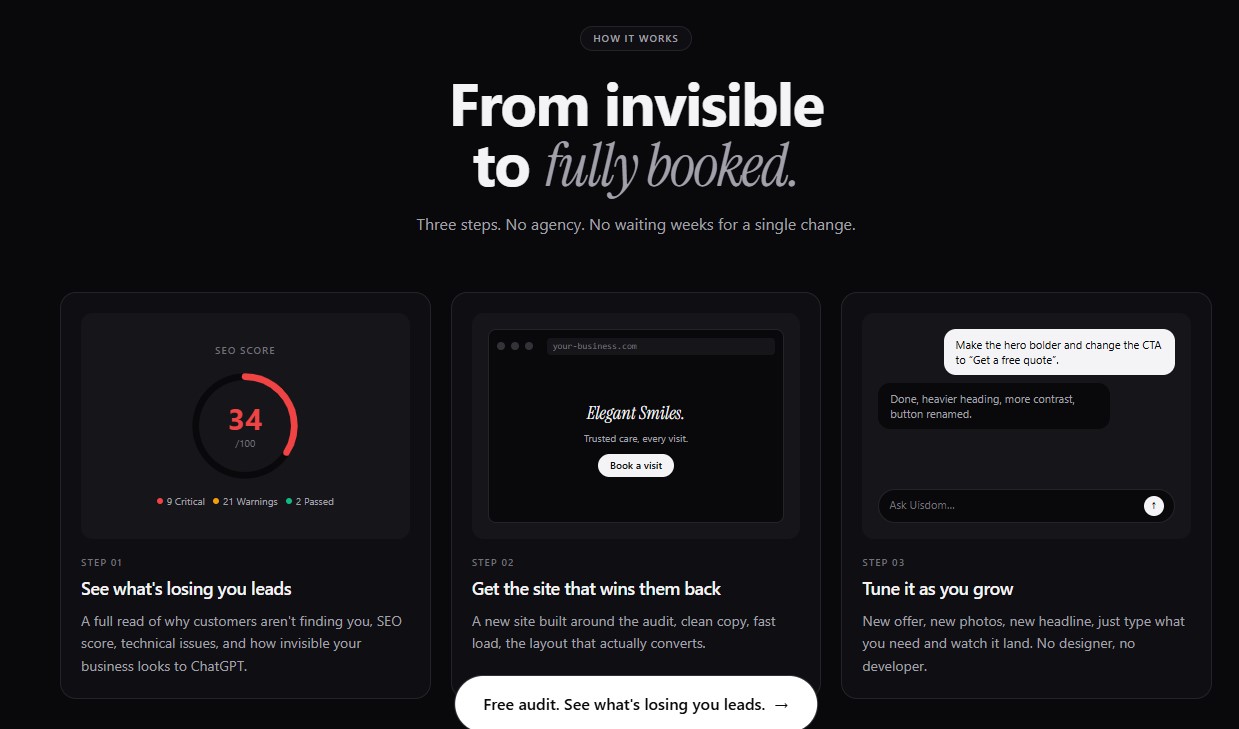The image size is (1239, 729).
Task: Click the your-business.com address bar
Action: pos(660,346)
